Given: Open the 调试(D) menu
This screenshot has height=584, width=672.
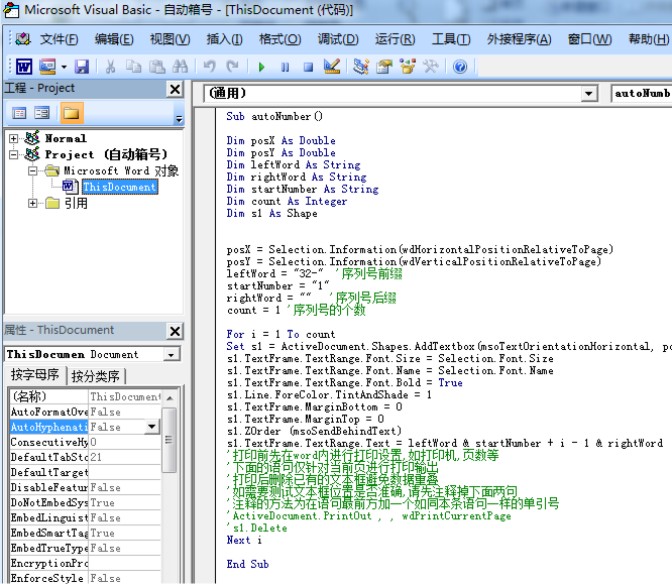Looking at the screenshot, I should (338, 39).
